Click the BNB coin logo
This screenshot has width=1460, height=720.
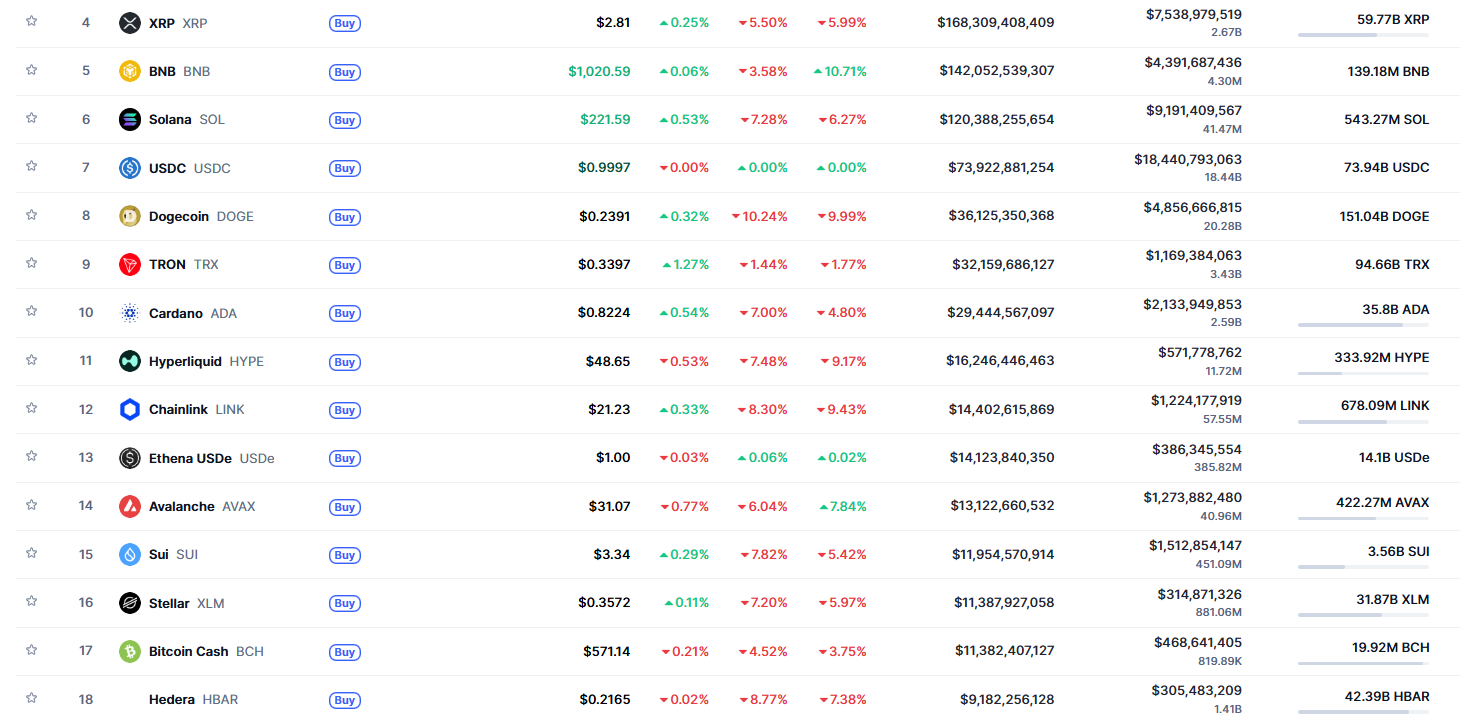(x=129, y=70)
